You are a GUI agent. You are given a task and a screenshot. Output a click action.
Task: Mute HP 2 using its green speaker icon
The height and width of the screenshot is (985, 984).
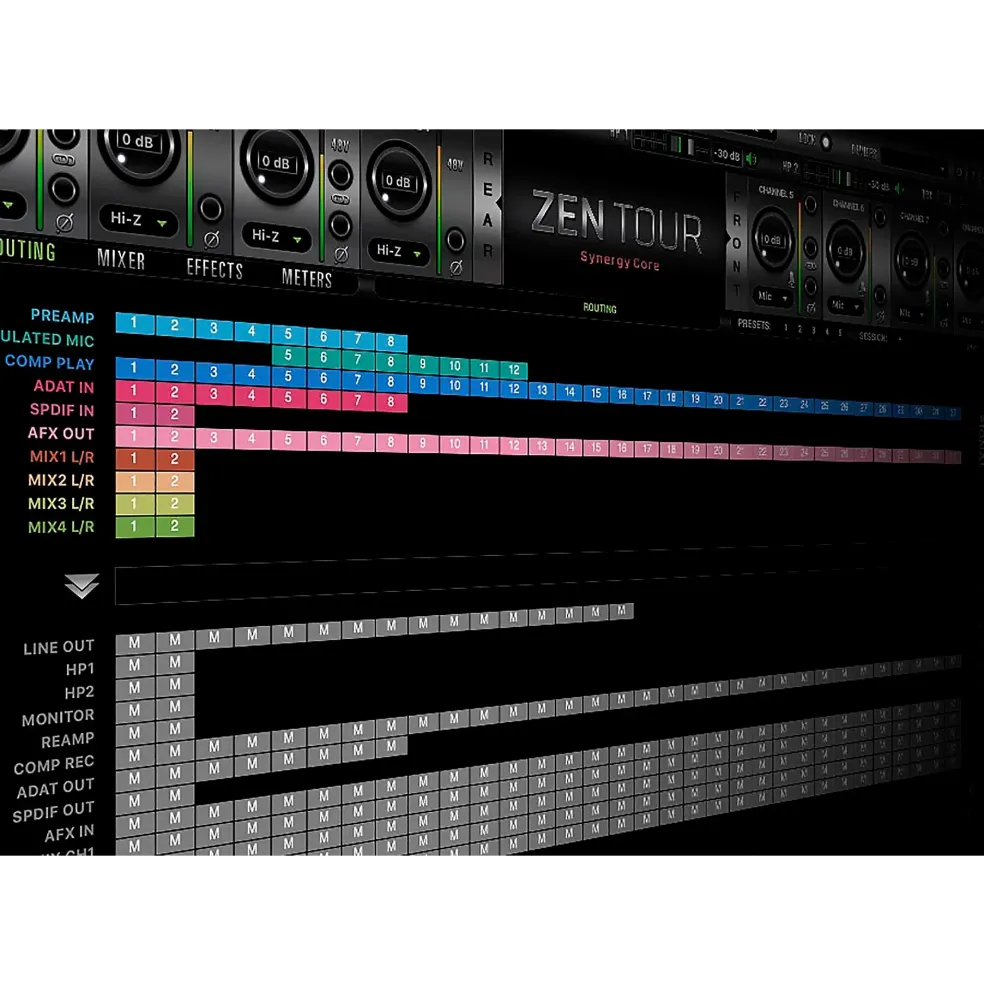[x=900, y=188]
